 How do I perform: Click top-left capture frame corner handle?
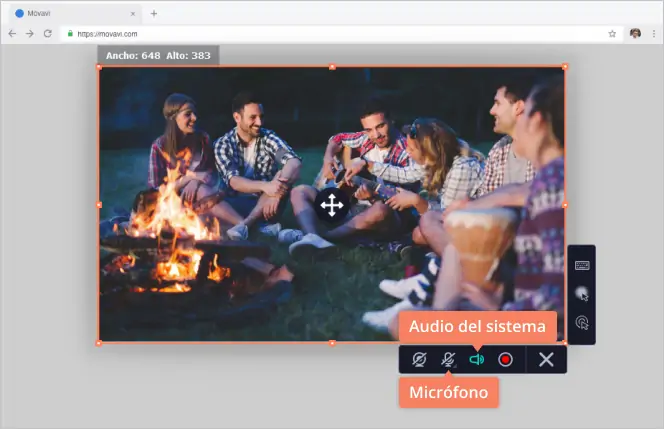[99, 66]
